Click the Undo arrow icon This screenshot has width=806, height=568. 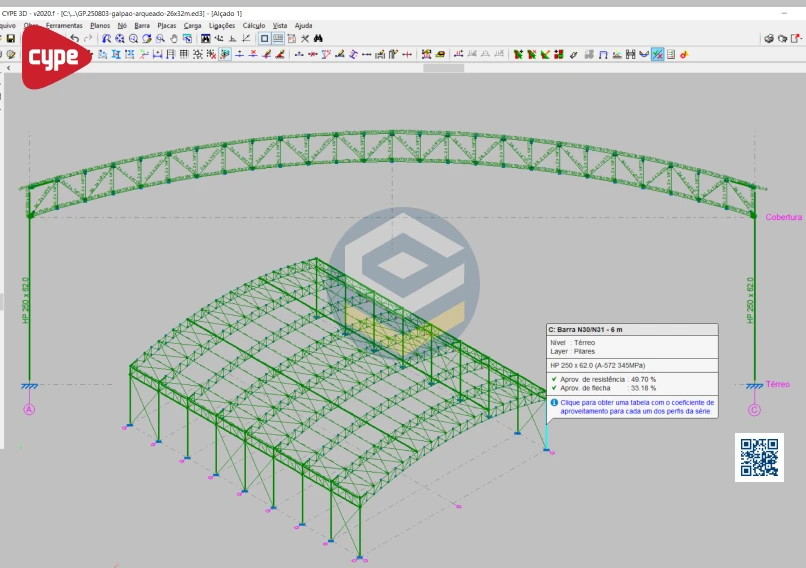(74, 39)
